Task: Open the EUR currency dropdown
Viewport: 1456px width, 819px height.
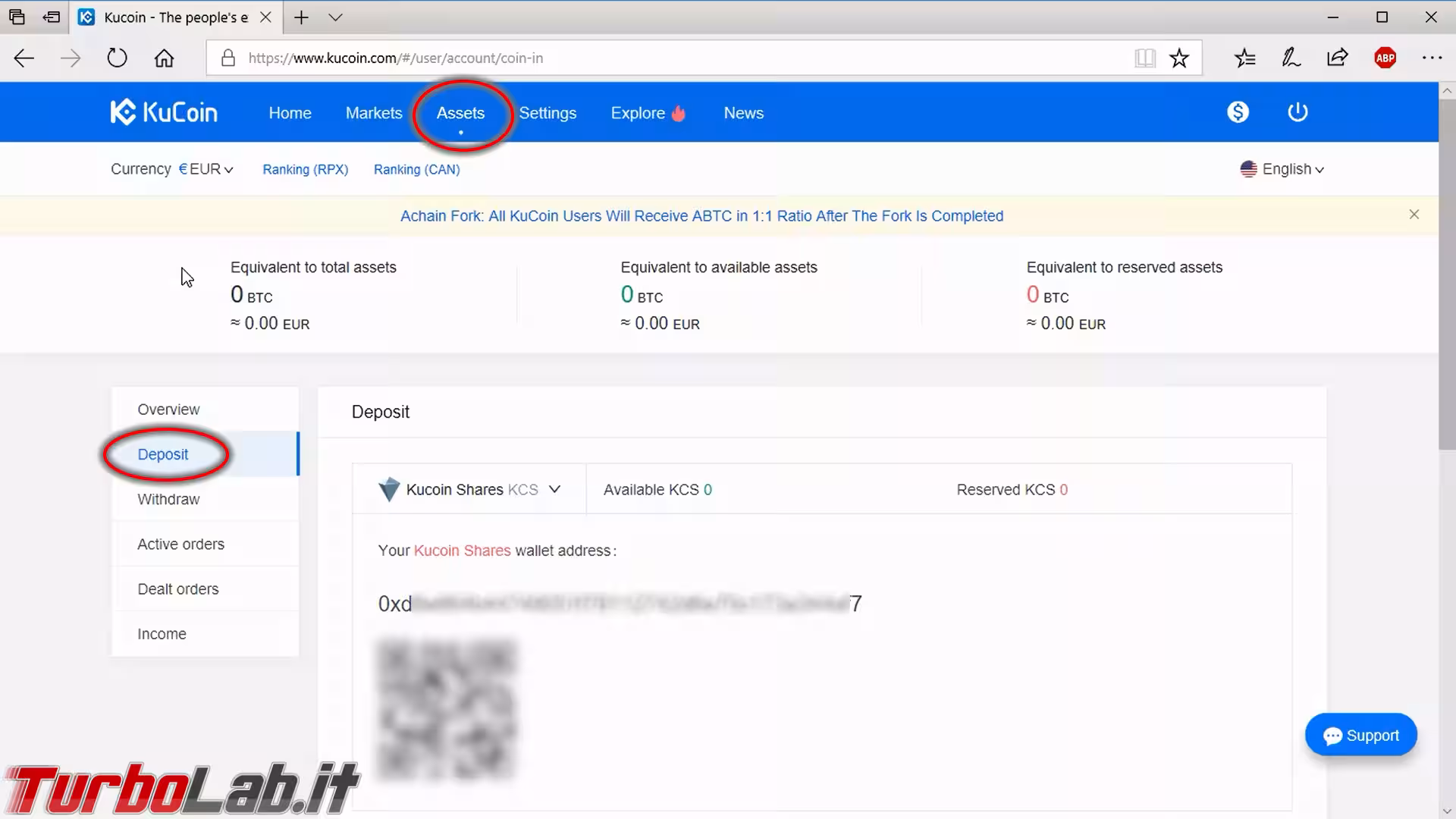Action: point(206,169)
